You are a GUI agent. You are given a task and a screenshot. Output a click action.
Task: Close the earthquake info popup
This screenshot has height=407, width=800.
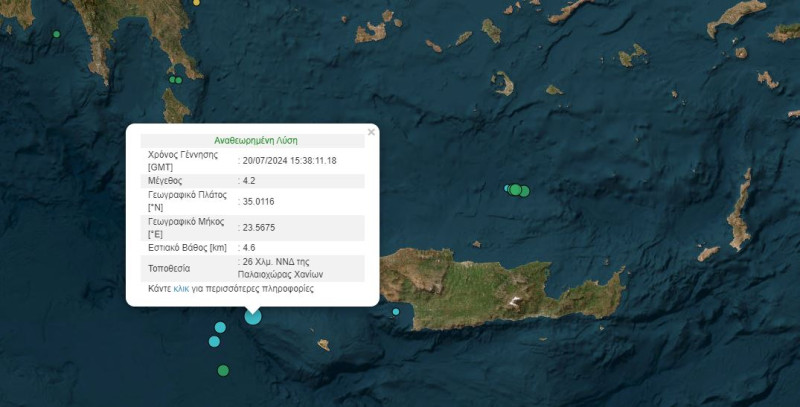[x=371, y=132]
